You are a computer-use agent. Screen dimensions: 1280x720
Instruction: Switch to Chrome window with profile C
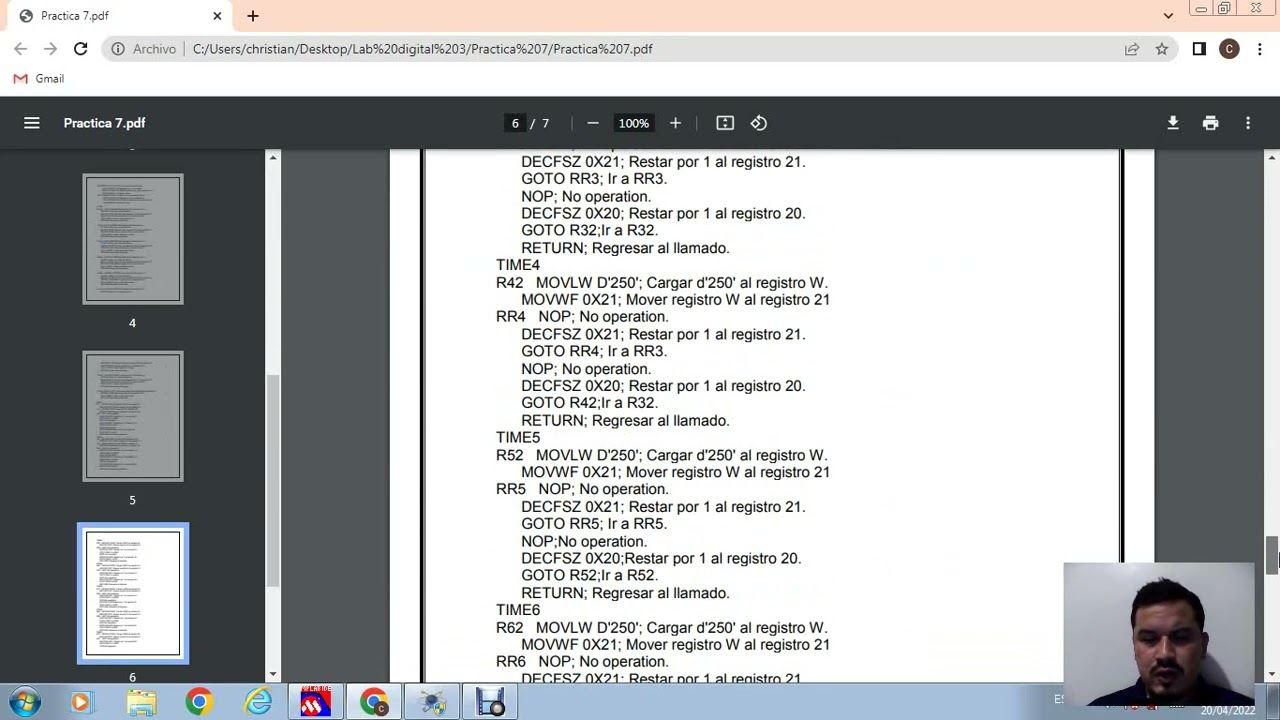375,703
